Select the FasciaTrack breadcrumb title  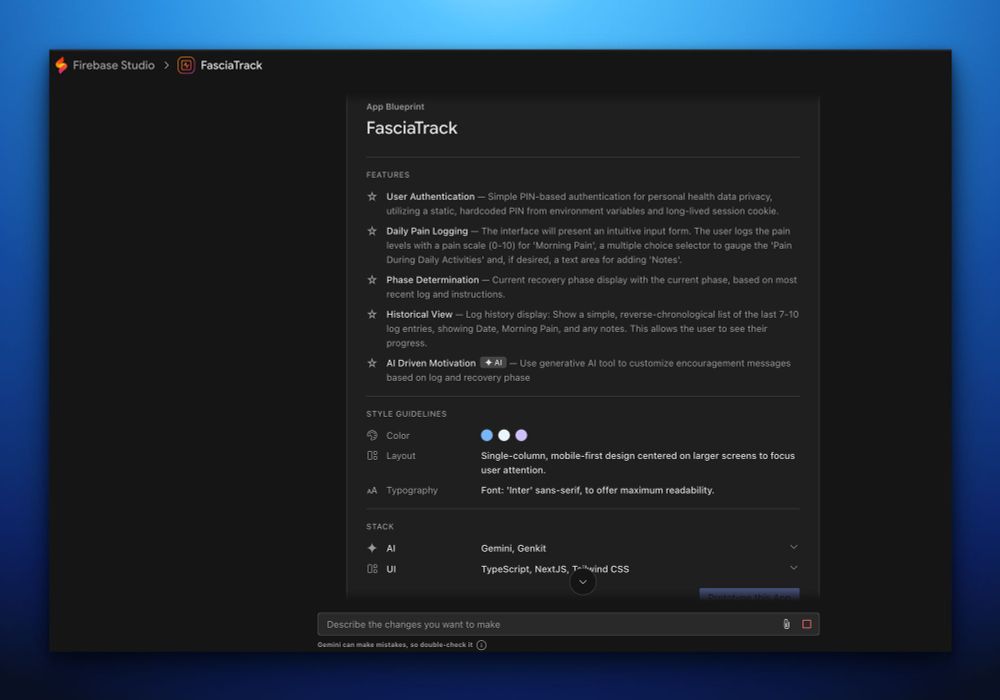tap(231, 65)
